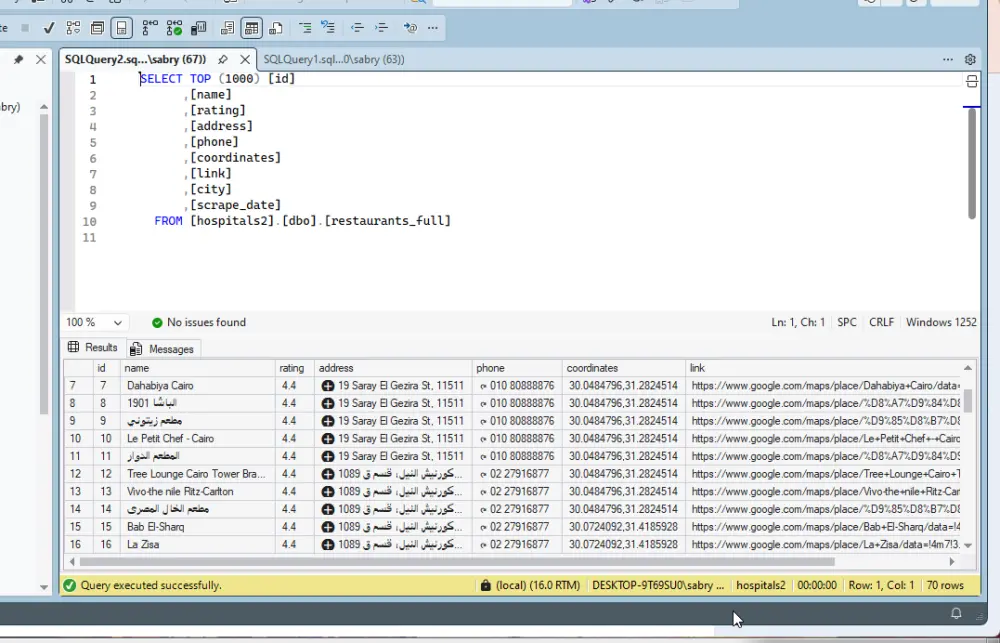The width and height of the screenshot is (1000, 643).
Task: Click the Windows 1252 encoding indicator
Action: [941, 323]
